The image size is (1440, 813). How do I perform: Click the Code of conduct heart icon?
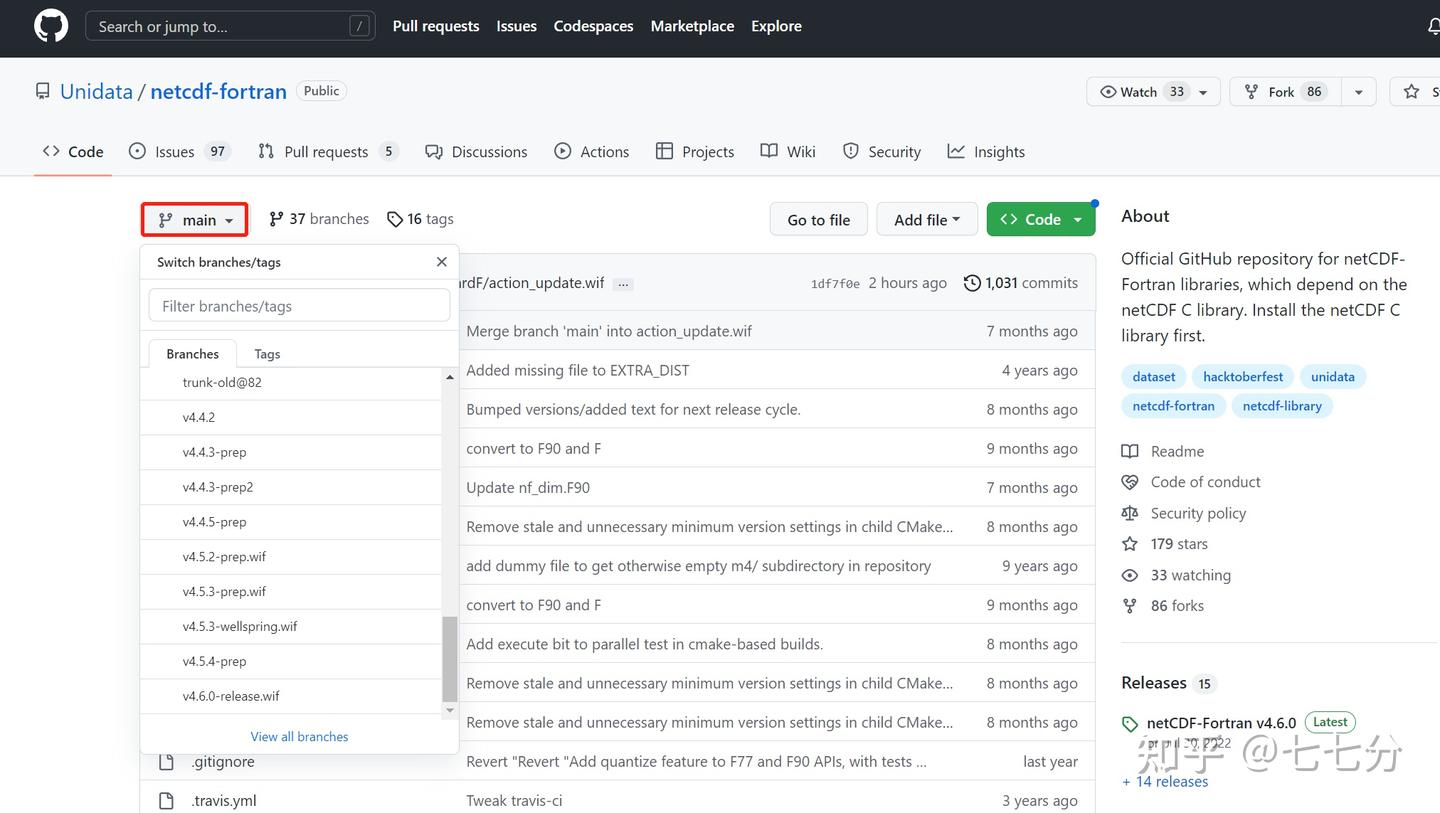pos(1130,482)
